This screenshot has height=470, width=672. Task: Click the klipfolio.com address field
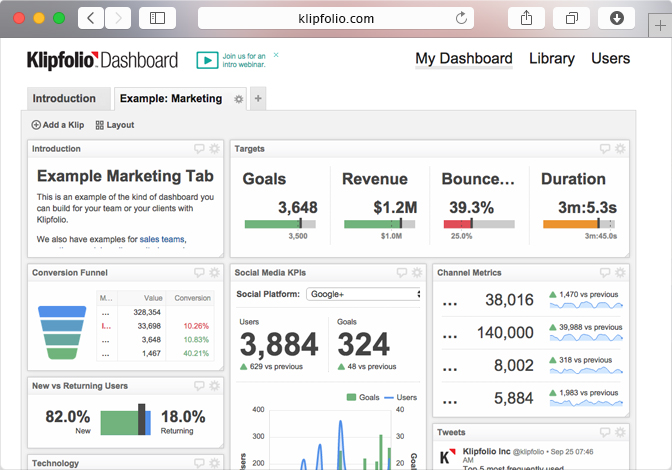click(x=336, y=18)
